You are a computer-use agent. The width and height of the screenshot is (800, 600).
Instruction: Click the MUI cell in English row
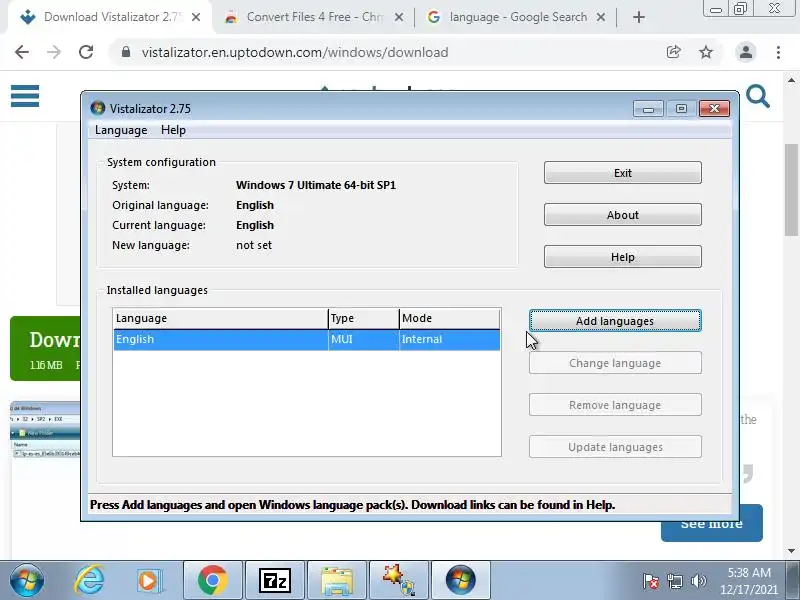coord(364,339)
